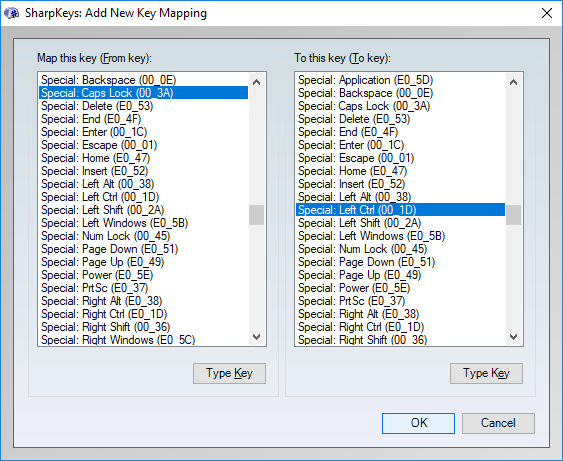Select PrtSc (E0_37) in From key list
This screenshot has width=563, height=461.
click(143, 288)
